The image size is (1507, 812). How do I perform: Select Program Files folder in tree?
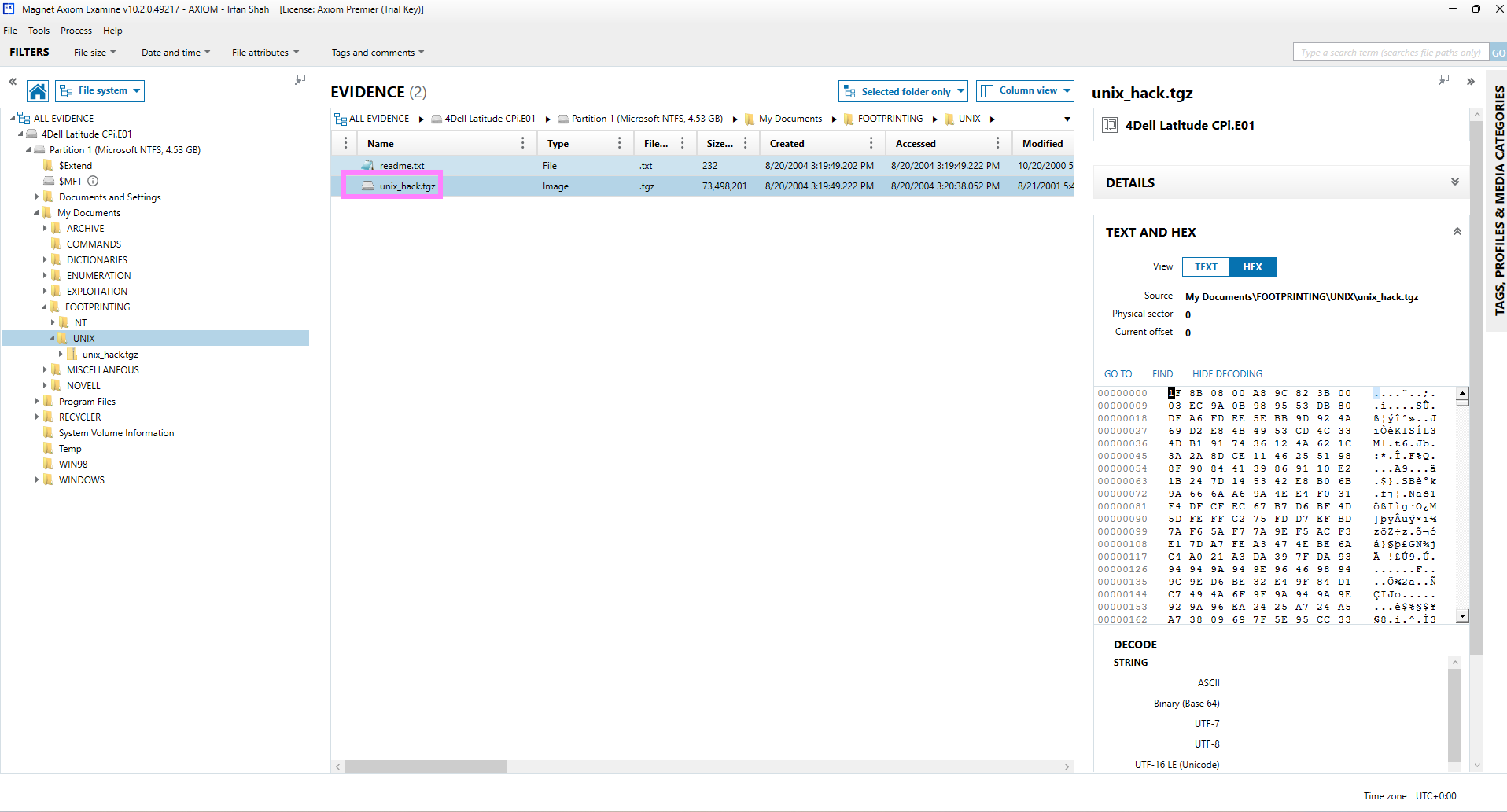(87, 401)
